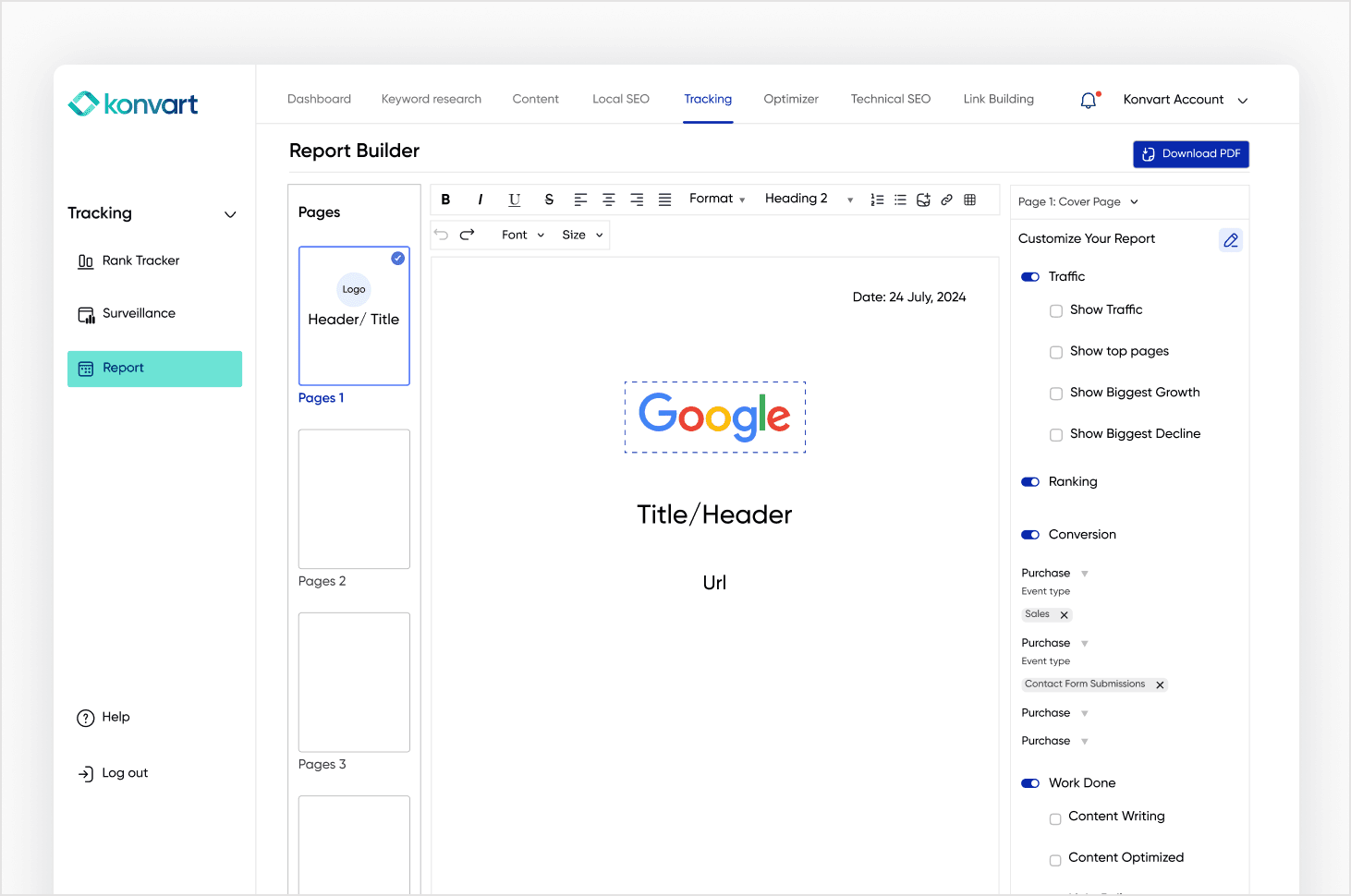Open the Size dropdown
The image size is (1351, 896).
point(582,235)
